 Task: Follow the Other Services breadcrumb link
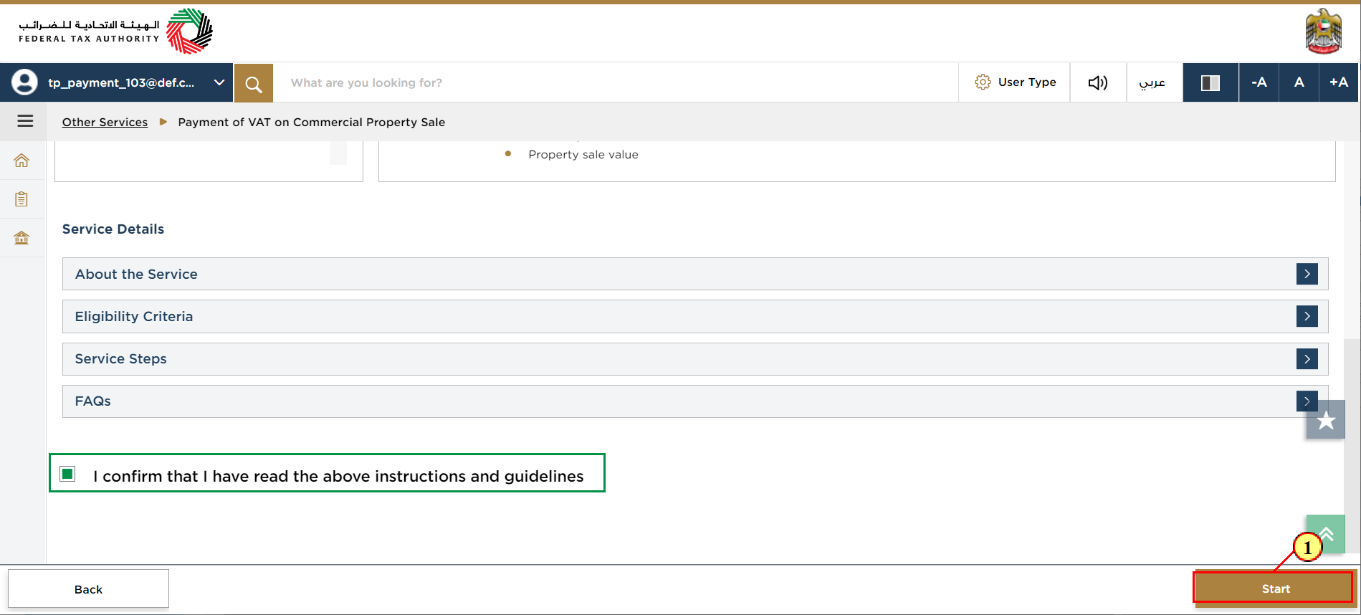pyautogui.click(x=105, y=122)
